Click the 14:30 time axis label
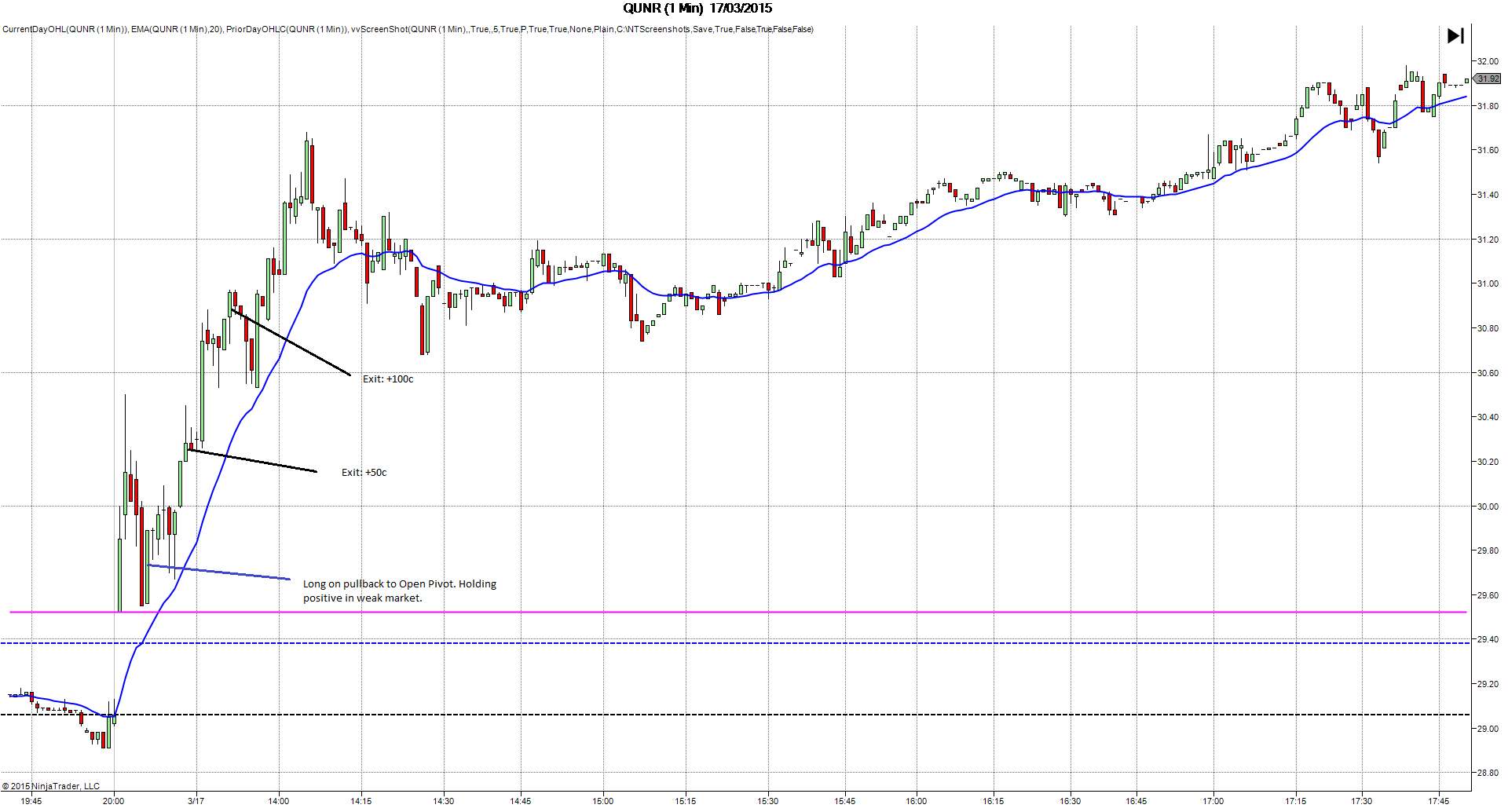The height and width of the screenshot is (812, 1508). pos(443,801)
